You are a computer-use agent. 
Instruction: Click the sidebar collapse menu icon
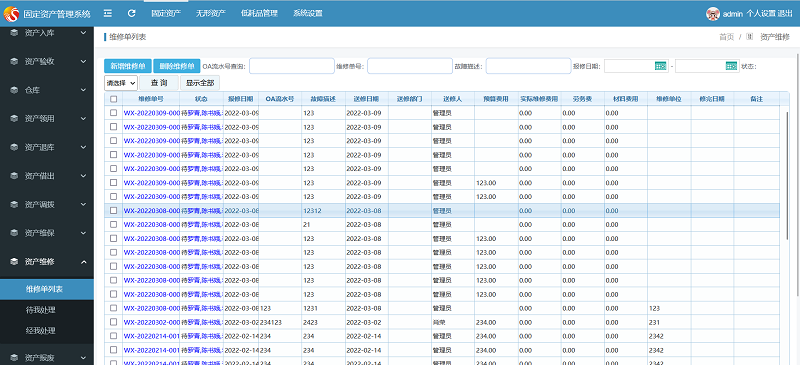pos(108,13)
